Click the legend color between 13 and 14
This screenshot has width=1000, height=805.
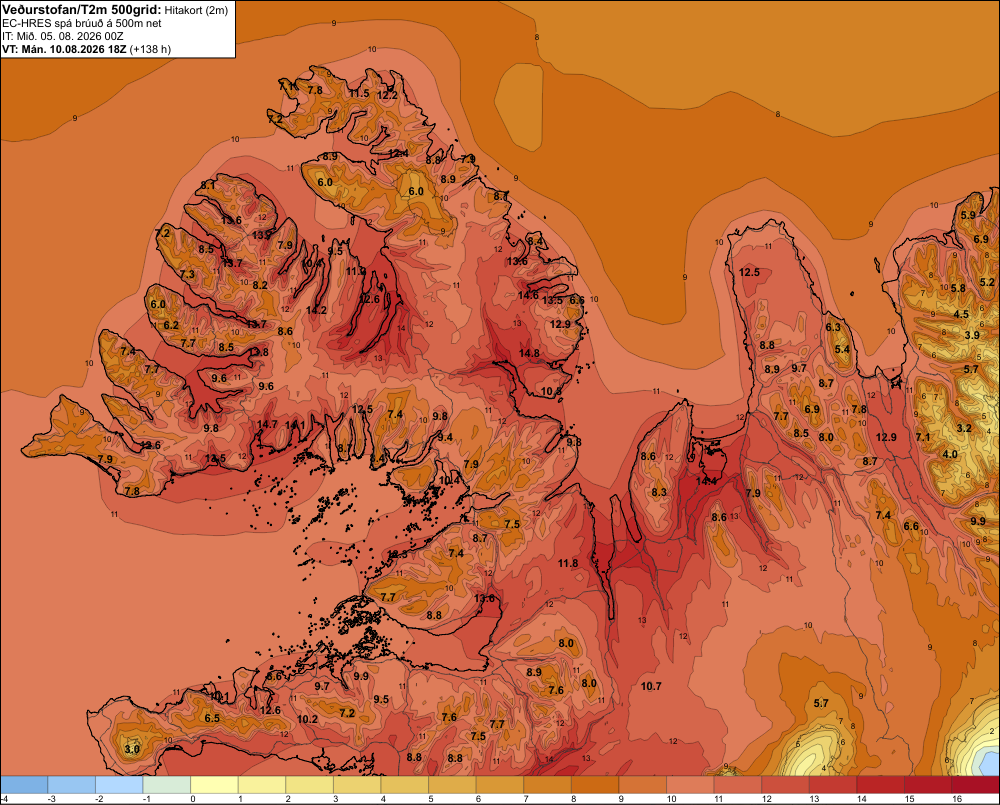832,784
